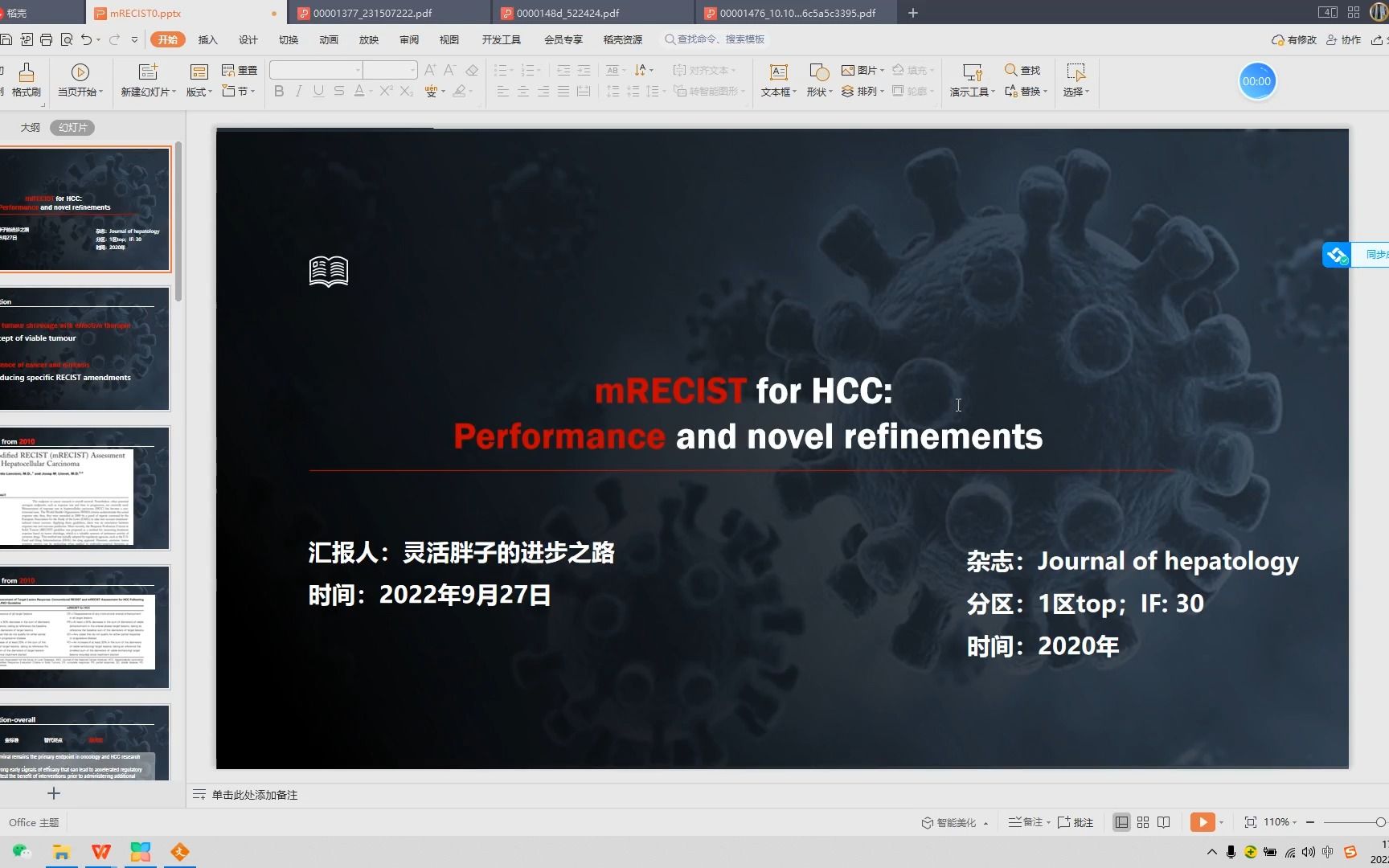Toggle right text alignment
Viewport: 1389px width, 868px height.
[543, 91]
